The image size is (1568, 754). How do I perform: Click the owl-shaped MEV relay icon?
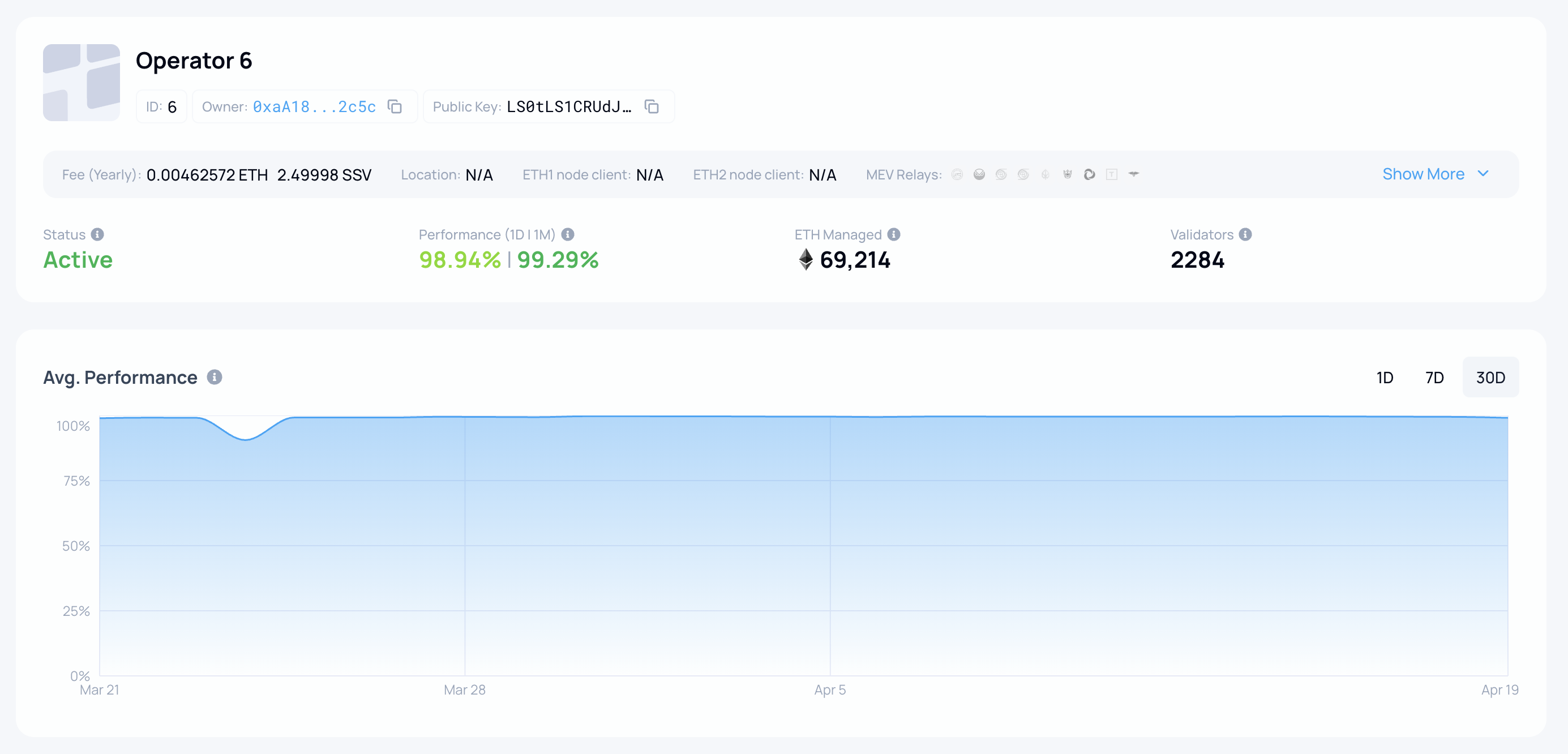click(x=979, y=175)
